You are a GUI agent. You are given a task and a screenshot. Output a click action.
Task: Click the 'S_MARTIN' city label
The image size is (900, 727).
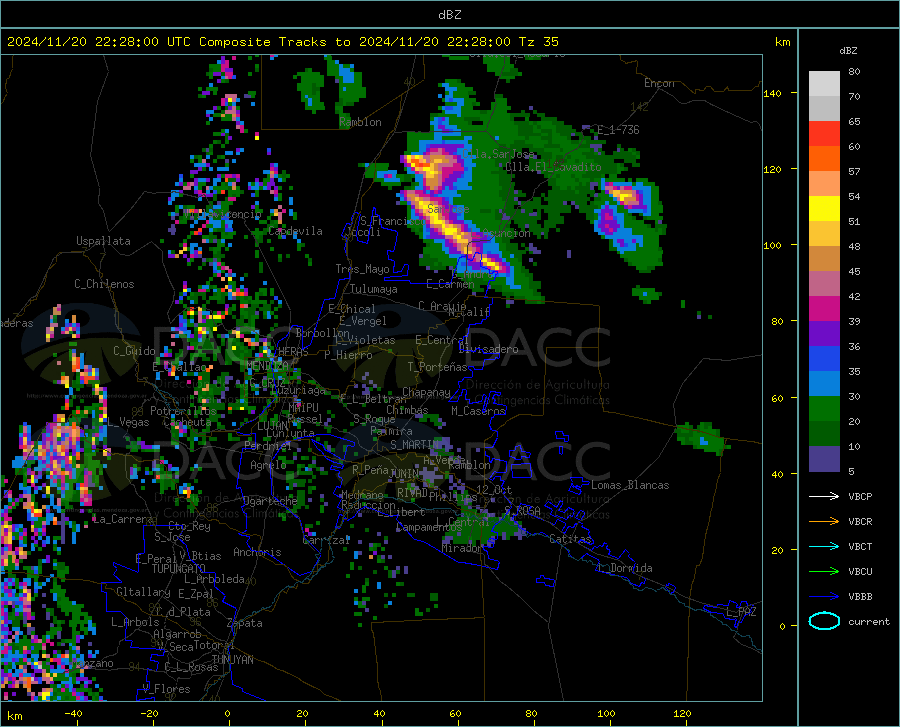[414, 445]
